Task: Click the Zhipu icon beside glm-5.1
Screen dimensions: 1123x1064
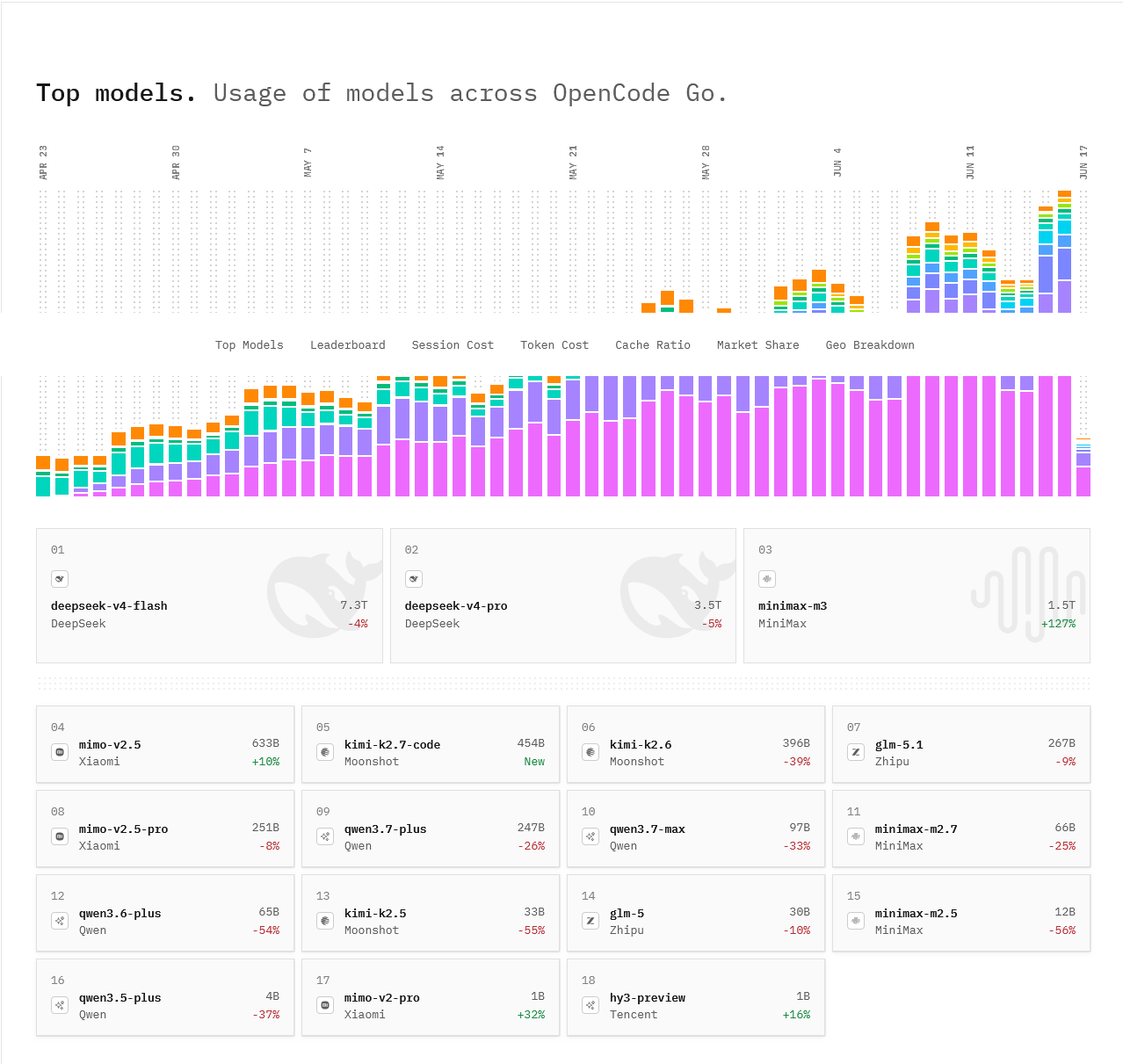Action: (856, 752)
